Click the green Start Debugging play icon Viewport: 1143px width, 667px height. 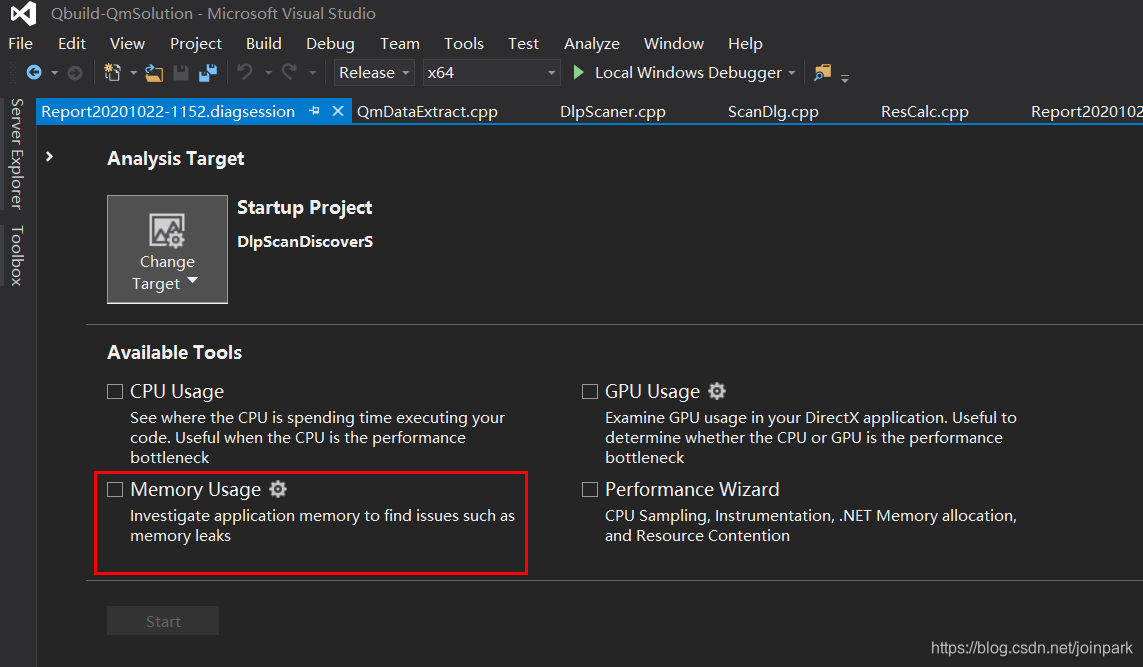click(x=579, y=72)
